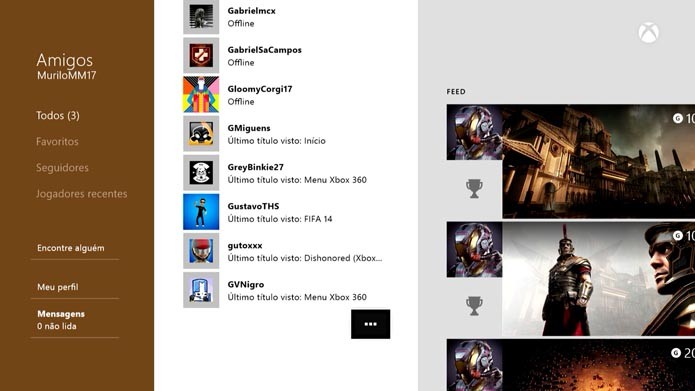Screen dimensions: 695x391
Task: Click gamerscore badge on third feed item
Action: [x=683, y=353]
